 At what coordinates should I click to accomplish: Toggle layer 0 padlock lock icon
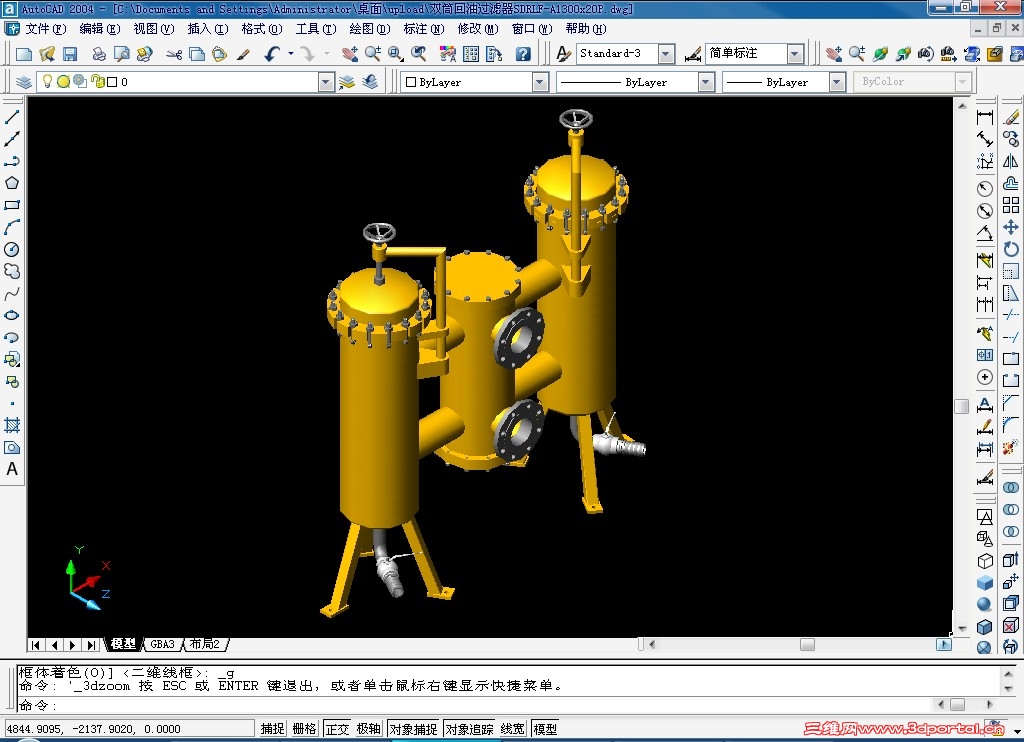pos(97,81)
